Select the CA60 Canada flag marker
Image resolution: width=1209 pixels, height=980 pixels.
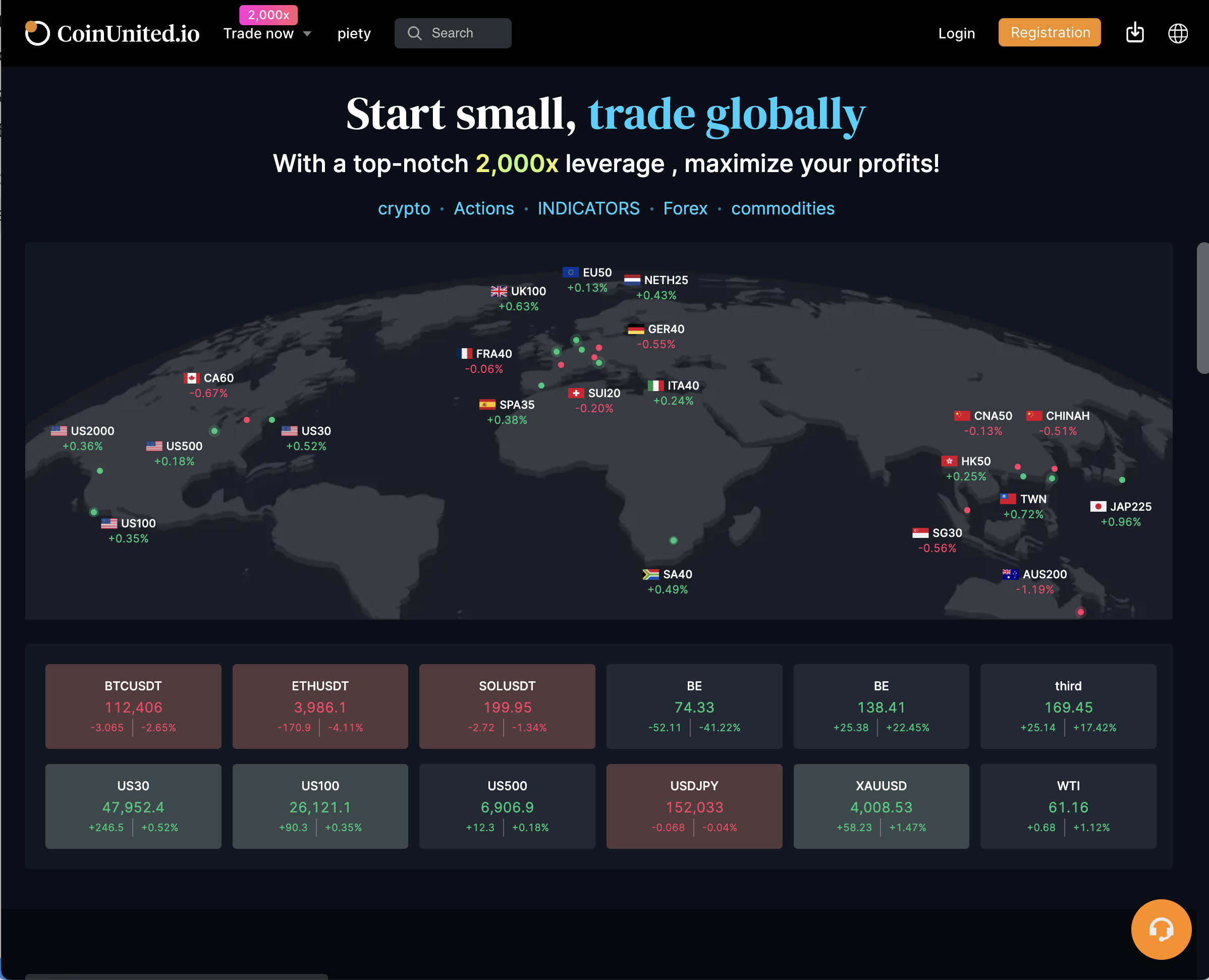191,377
